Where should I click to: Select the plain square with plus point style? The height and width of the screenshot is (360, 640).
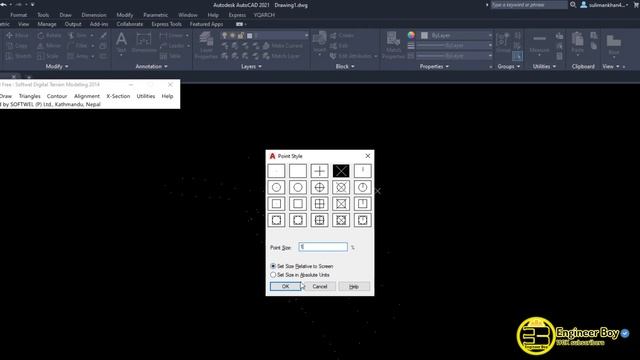point(320,204)
